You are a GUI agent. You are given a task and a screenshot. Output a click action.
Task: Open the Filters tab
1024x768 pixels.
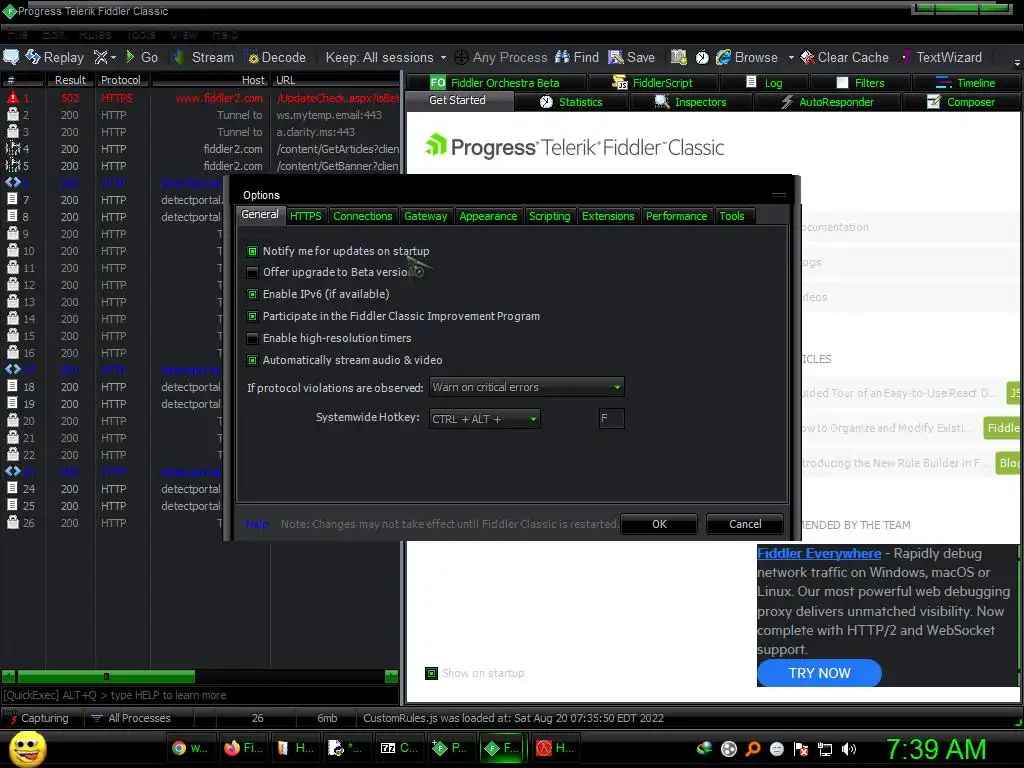[861, 83]
